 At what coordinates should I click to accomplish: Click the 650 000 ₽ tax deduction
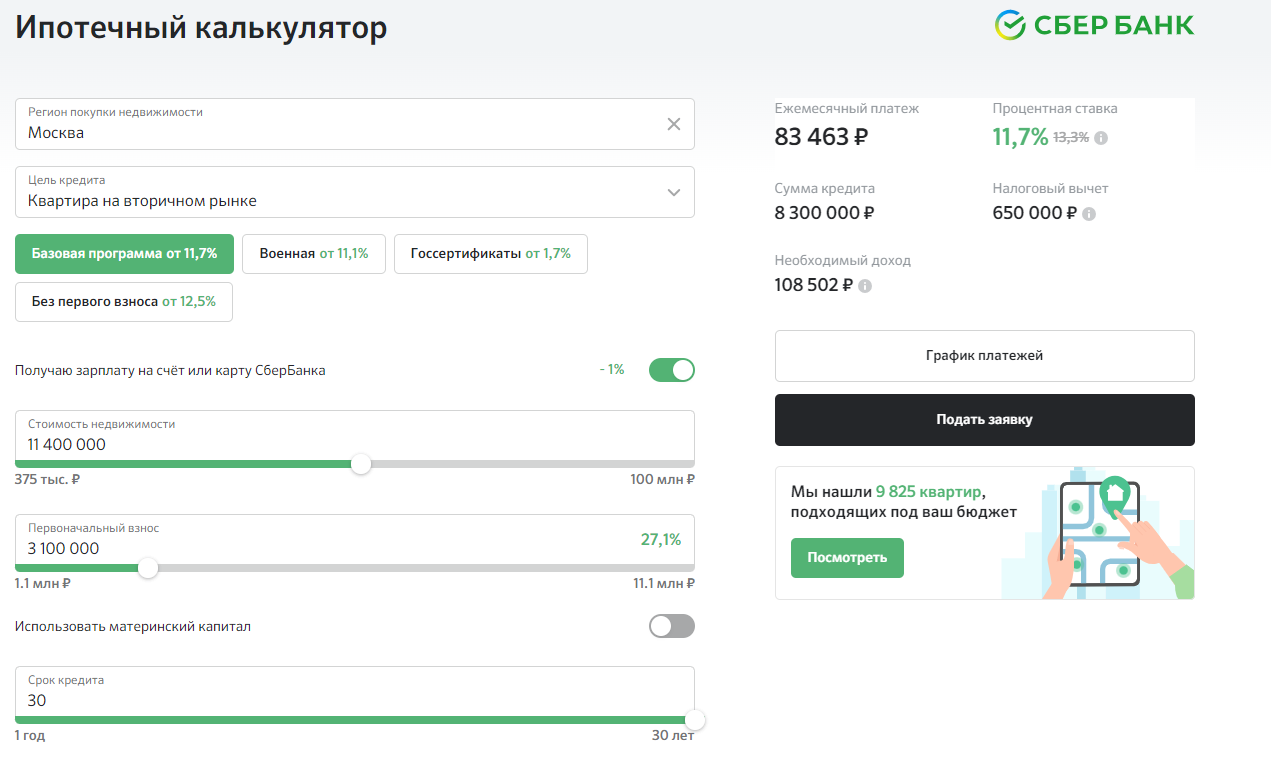[1035, 213]
